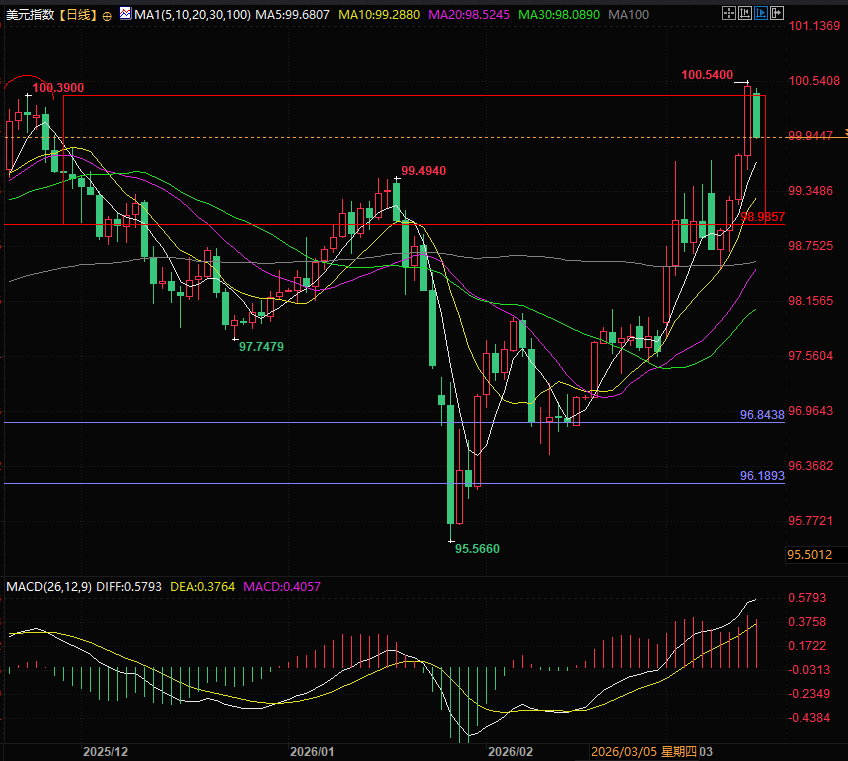Click the 98.9857 red line label
Viewport: 848px width, 761px height.
coord(763,217)
